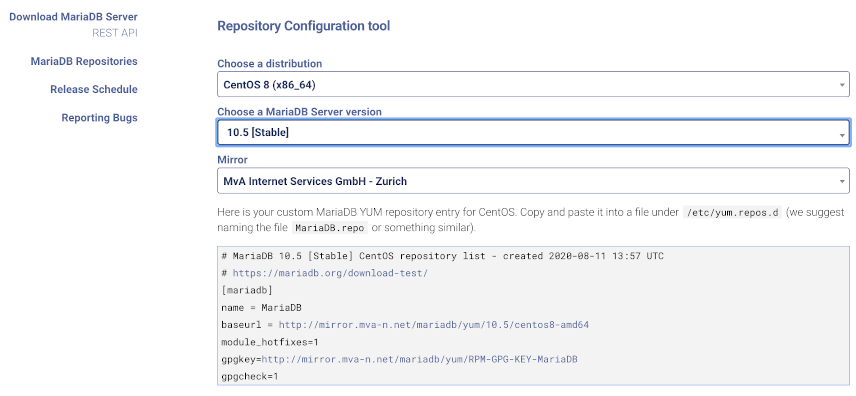Click the REST API link
856x396 pixels.
115,33
